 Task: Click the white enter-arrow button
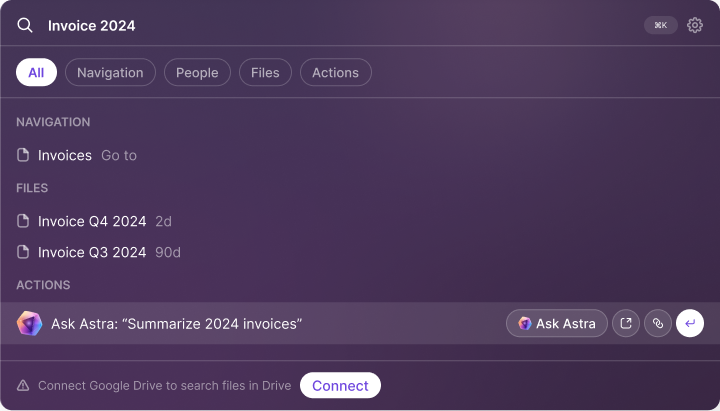[x=690, y=323]
